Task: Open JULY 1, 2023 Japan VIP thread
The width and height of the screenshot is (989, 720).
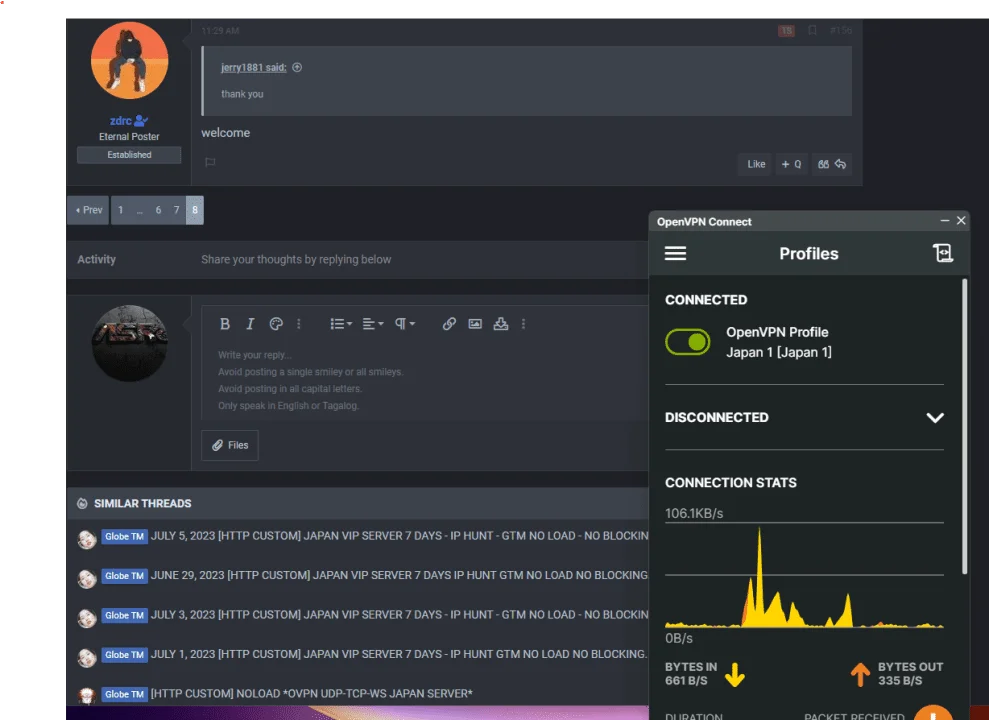Action: (399, 654)
